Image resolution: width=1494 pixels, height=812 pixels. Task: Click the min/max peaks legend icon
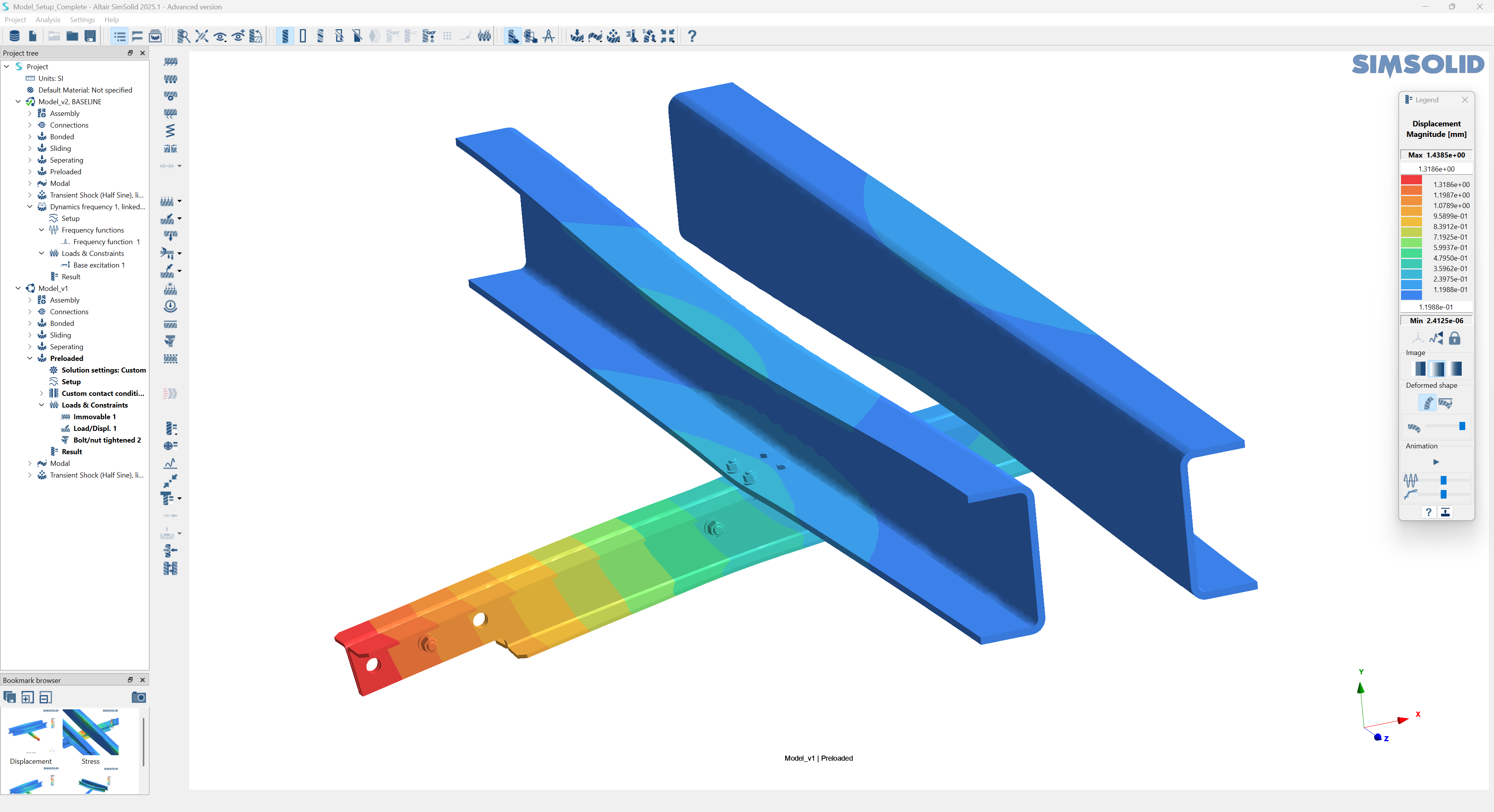click(1436, 338)
